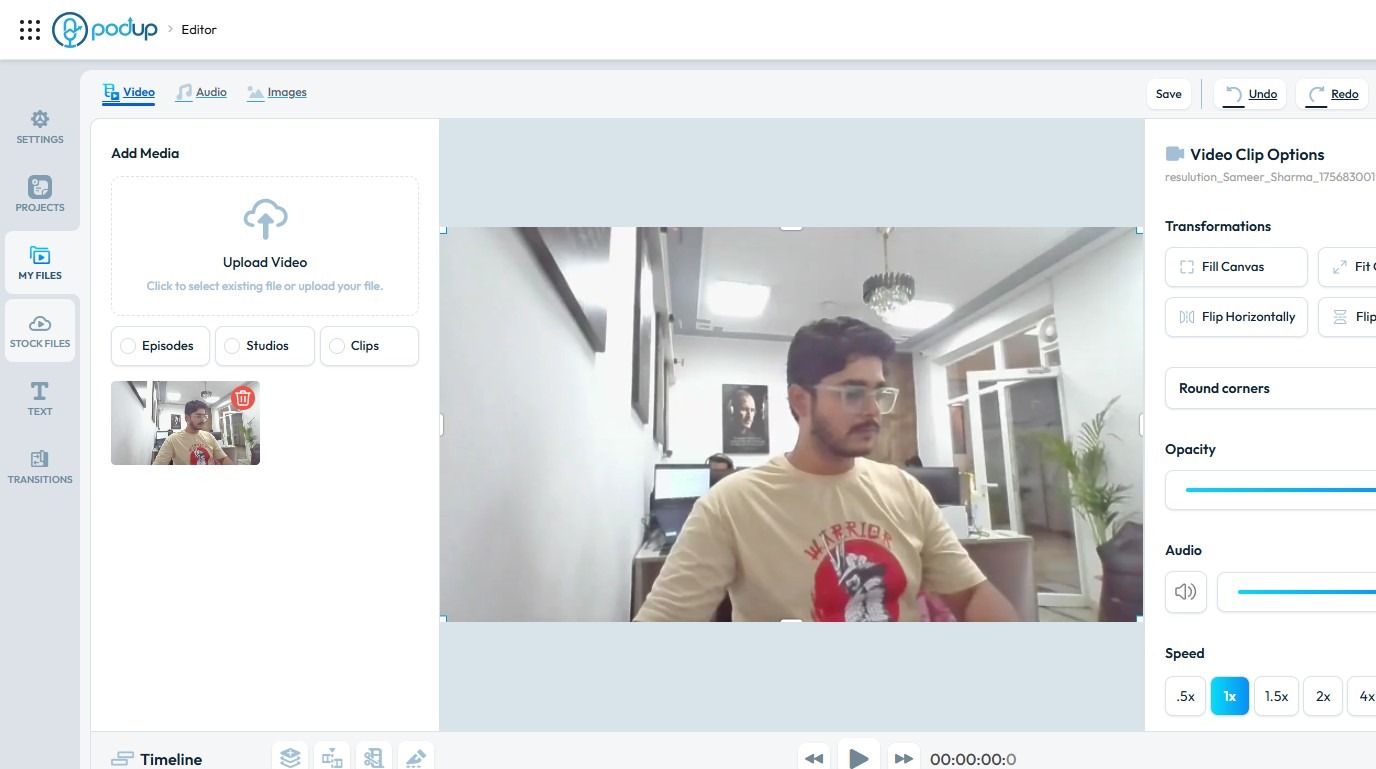This screenshot has height=769, width=1376.
Task: Set playback speed to 1x
Action: [x=1230, y=696]
